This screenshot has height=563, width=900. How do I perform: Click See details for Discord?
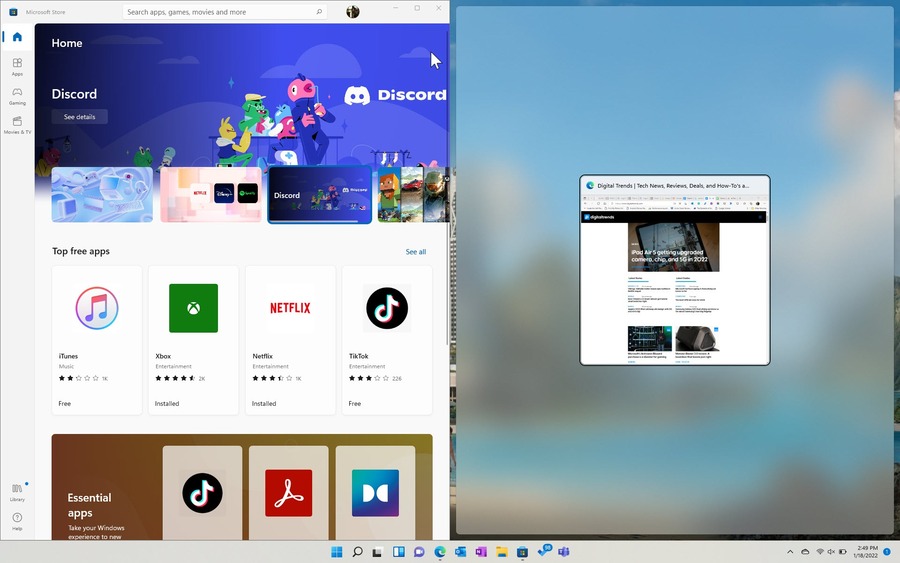[79, 117]
